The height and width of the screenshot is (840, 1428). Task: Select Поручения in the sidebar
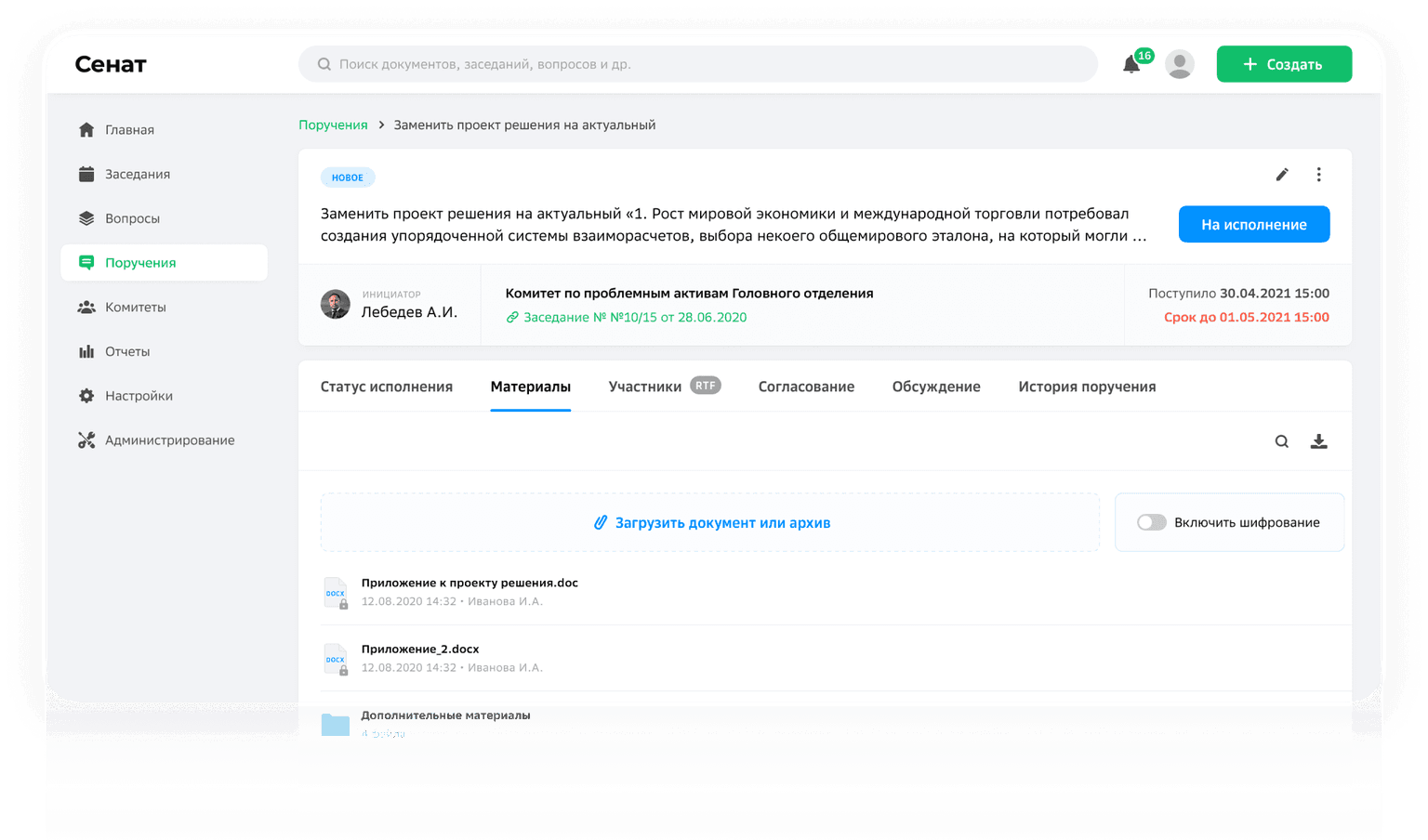click(165, 263)
